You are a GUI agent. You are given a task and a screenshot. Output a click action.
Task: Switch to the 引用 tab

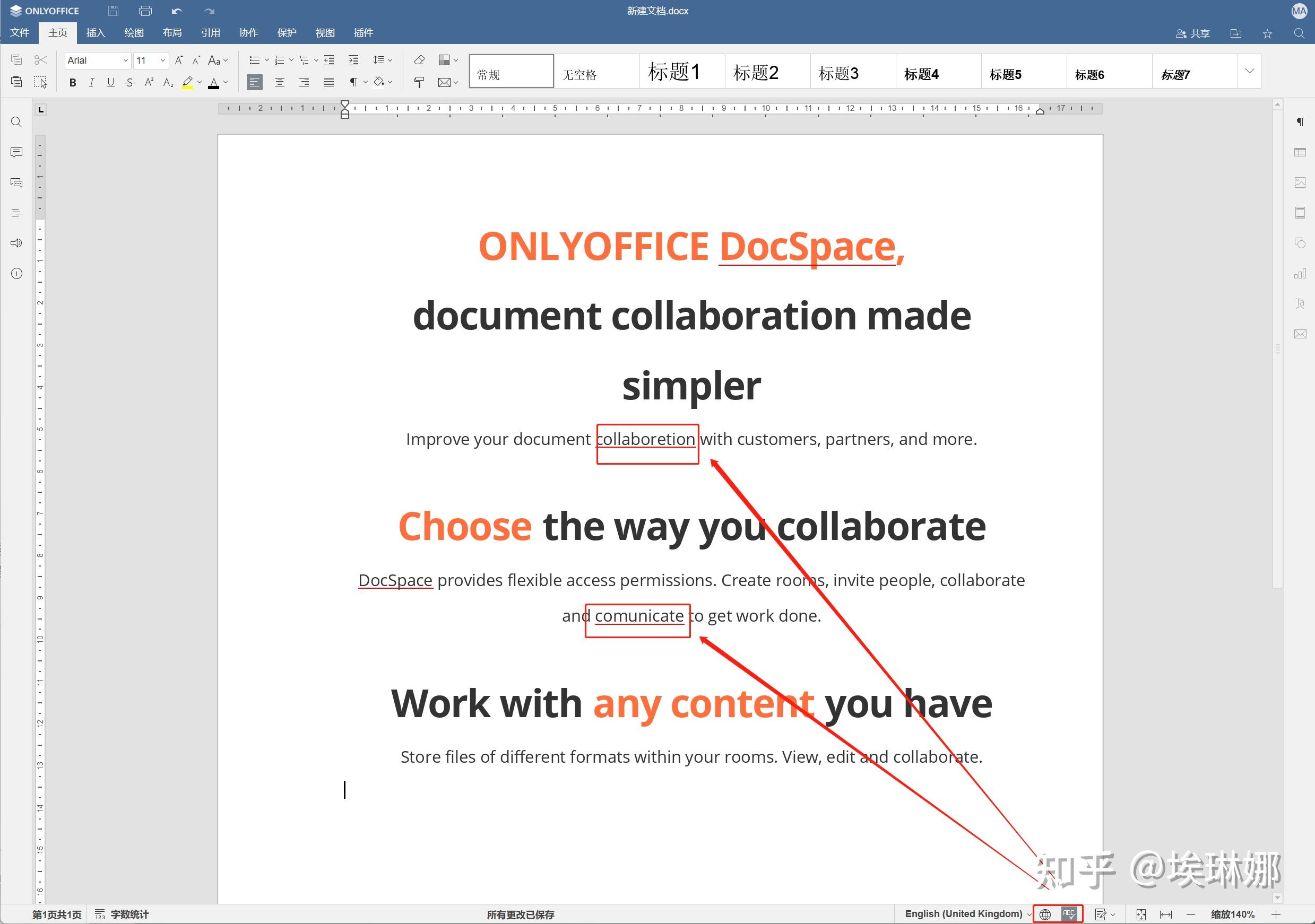pos(211,33)
